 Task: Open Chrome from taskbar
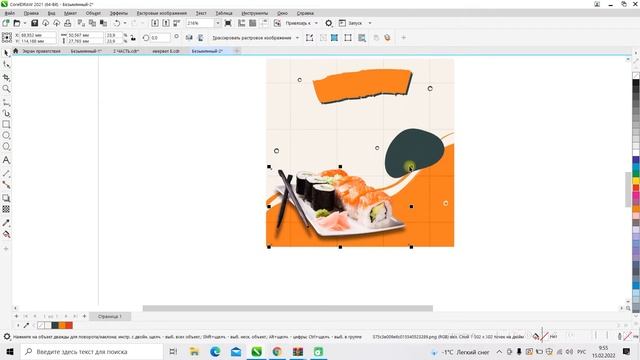tap(277, 351)
